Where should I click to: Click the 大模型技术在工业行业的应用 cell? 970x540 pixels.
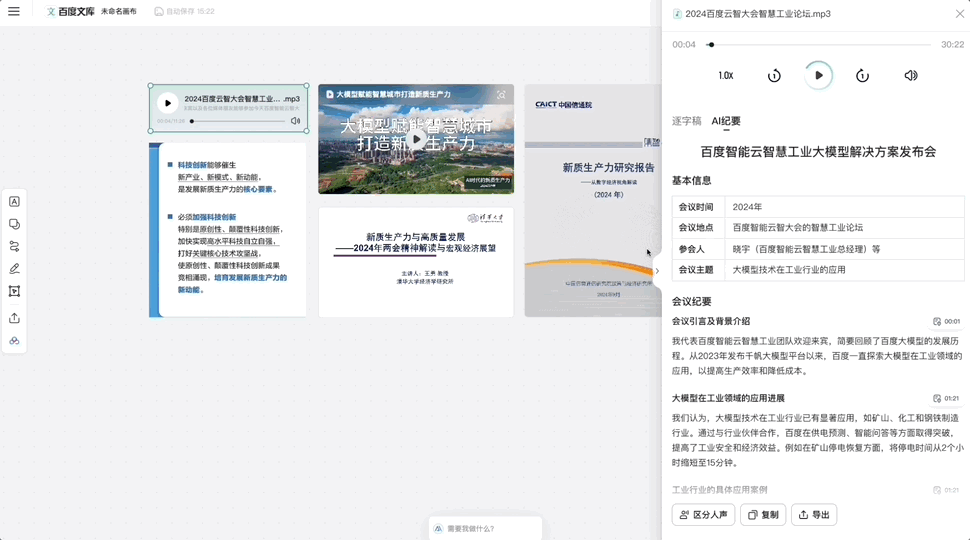[844, 270]
